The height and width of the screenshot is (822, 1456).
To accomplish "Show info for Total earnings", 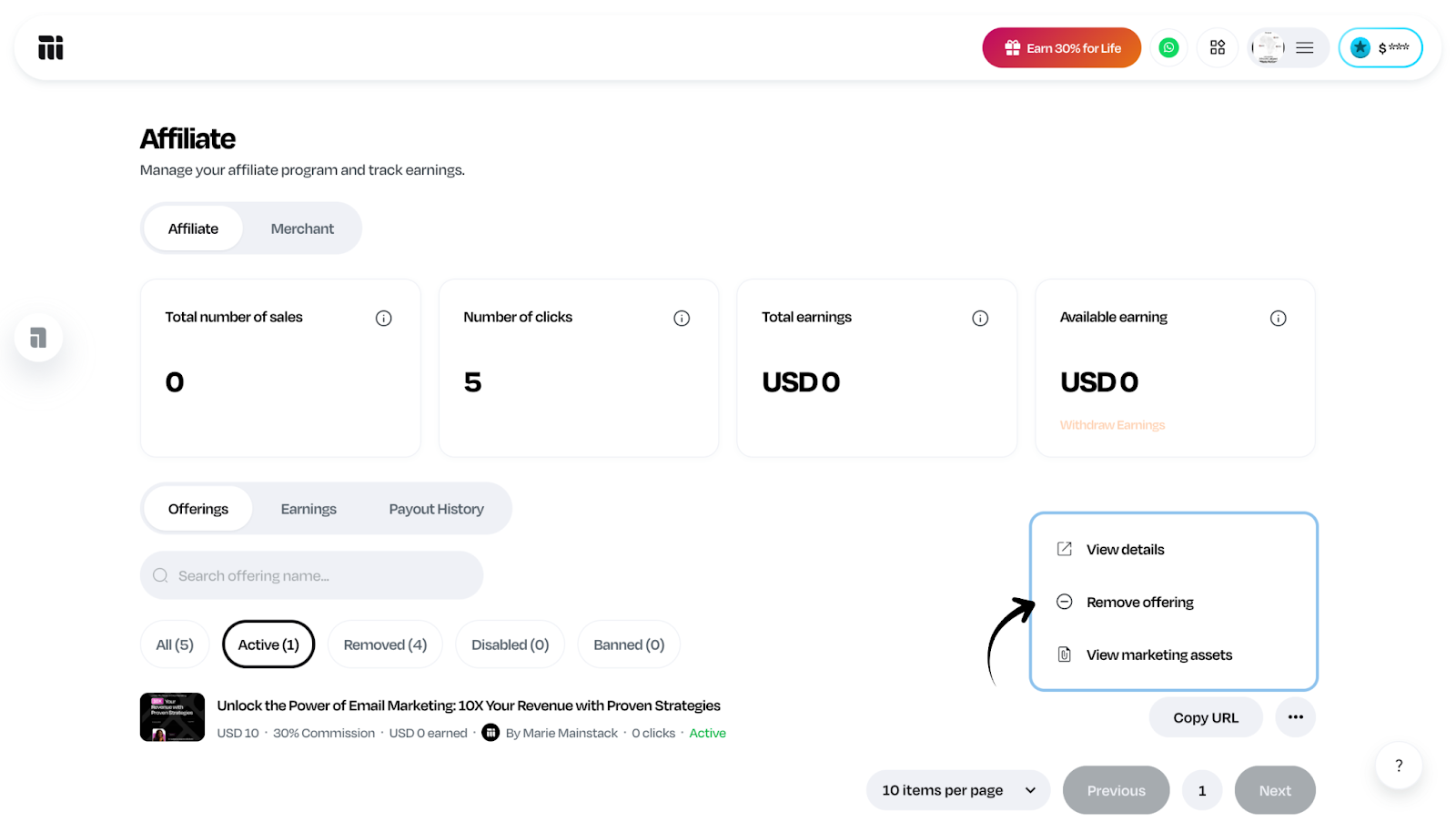I will coord(980,318).
